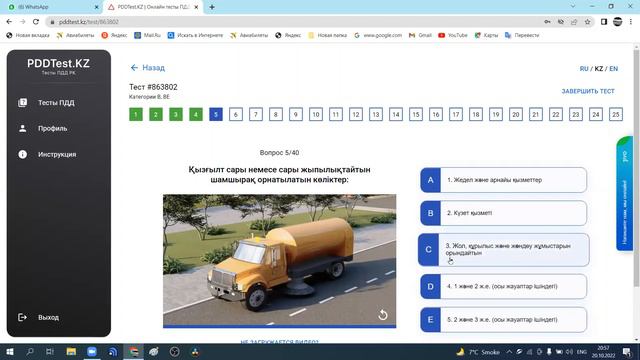The width and height of the screenshot is (640, 360).
Task: Click the Инструкция info icon
Action: point(22,154)
